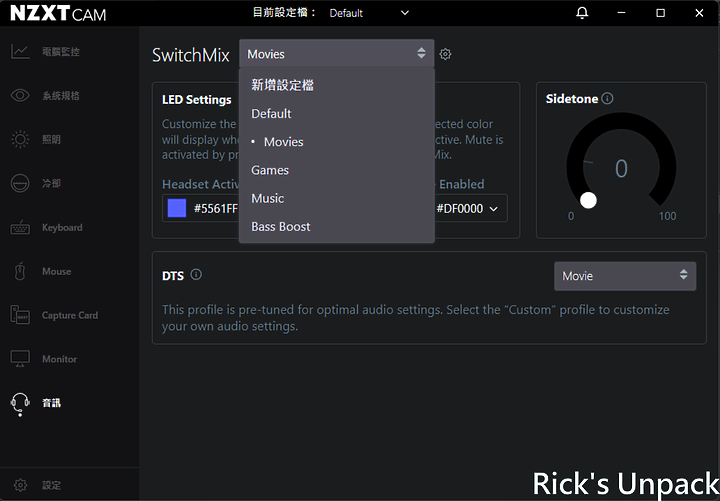This screenshot has width=720, height=501.
Task: Open the PC monitoring chart icon
Action: pos(20,51)
